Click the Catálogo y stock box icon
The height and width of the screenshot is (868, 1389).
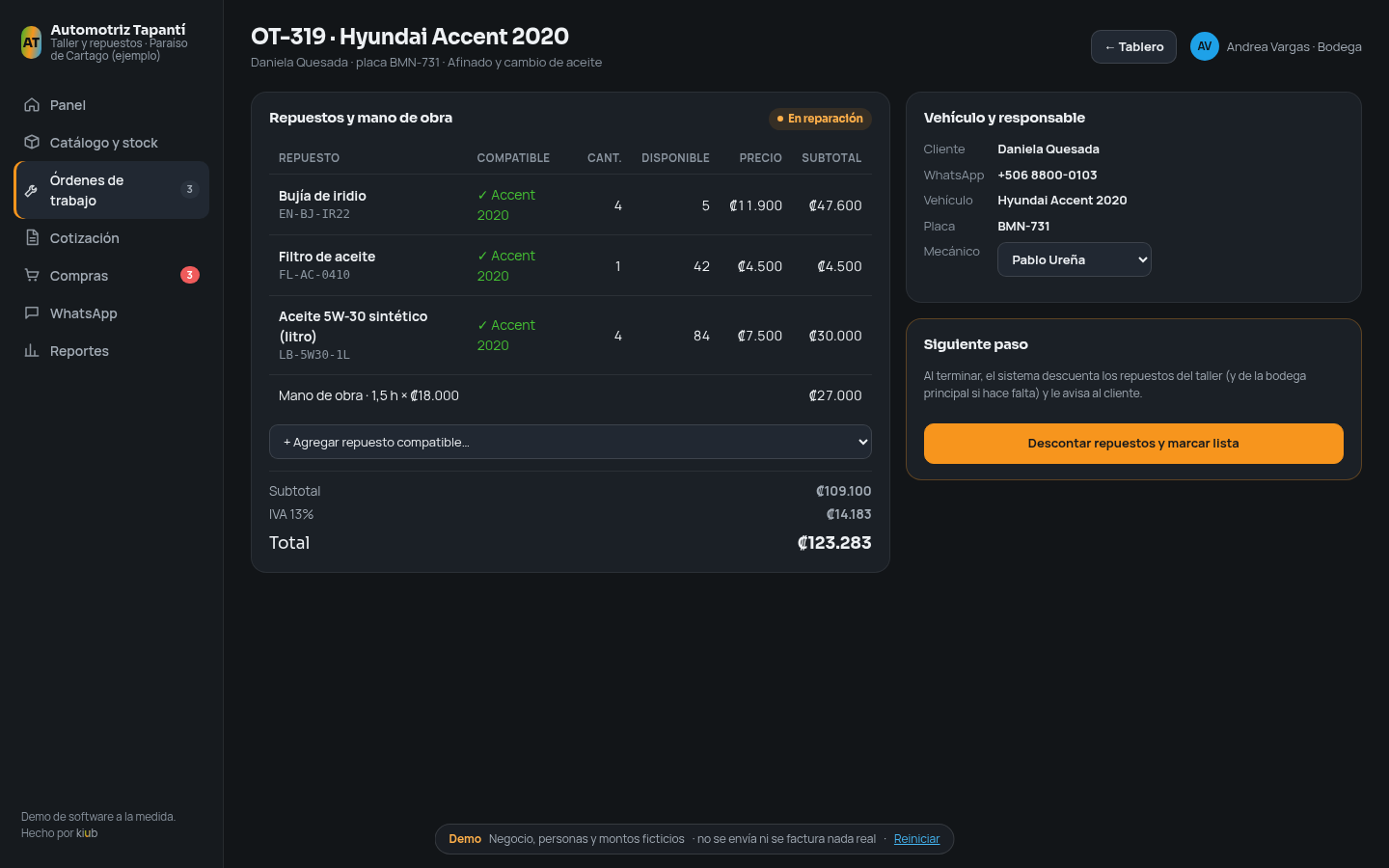tap(32, 143)
